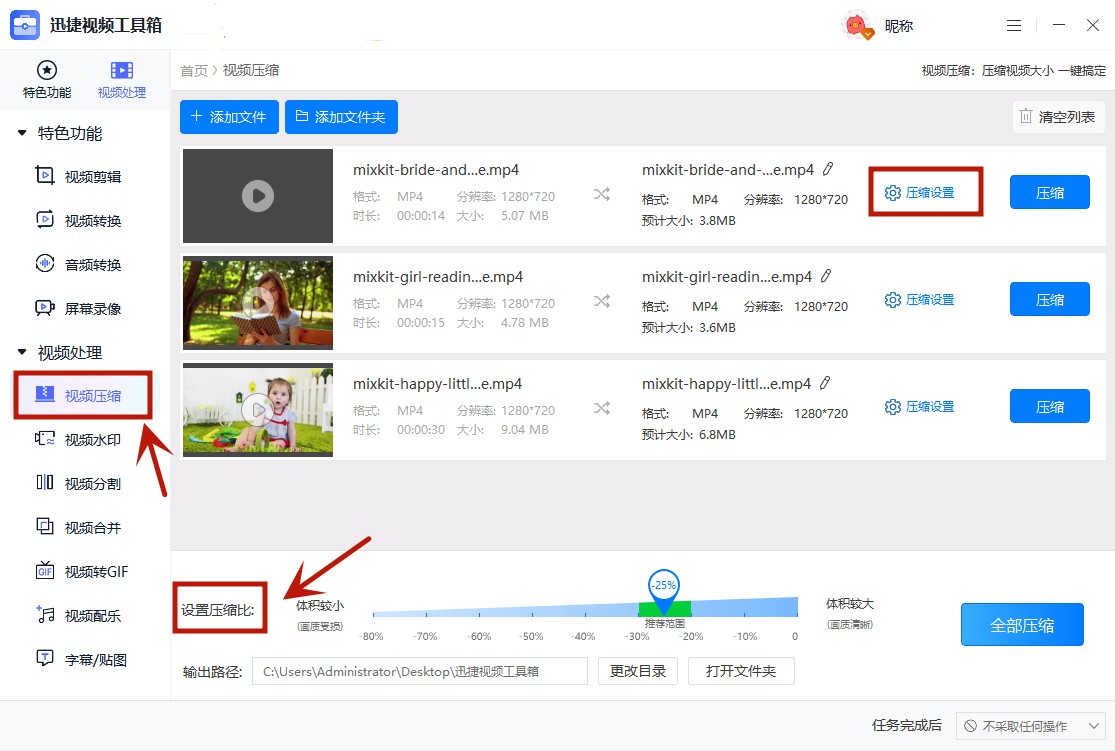This screenshot has height=751, width=1115.
Task: Go to 首页 via breadcrumb link
Action: pyautogui.click(x=192, y=70)
